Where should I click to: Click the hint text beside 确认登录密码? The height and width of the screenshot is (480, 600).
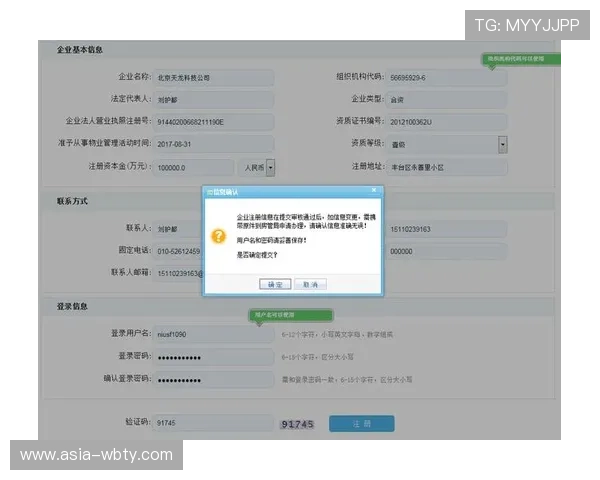(347, 380)
